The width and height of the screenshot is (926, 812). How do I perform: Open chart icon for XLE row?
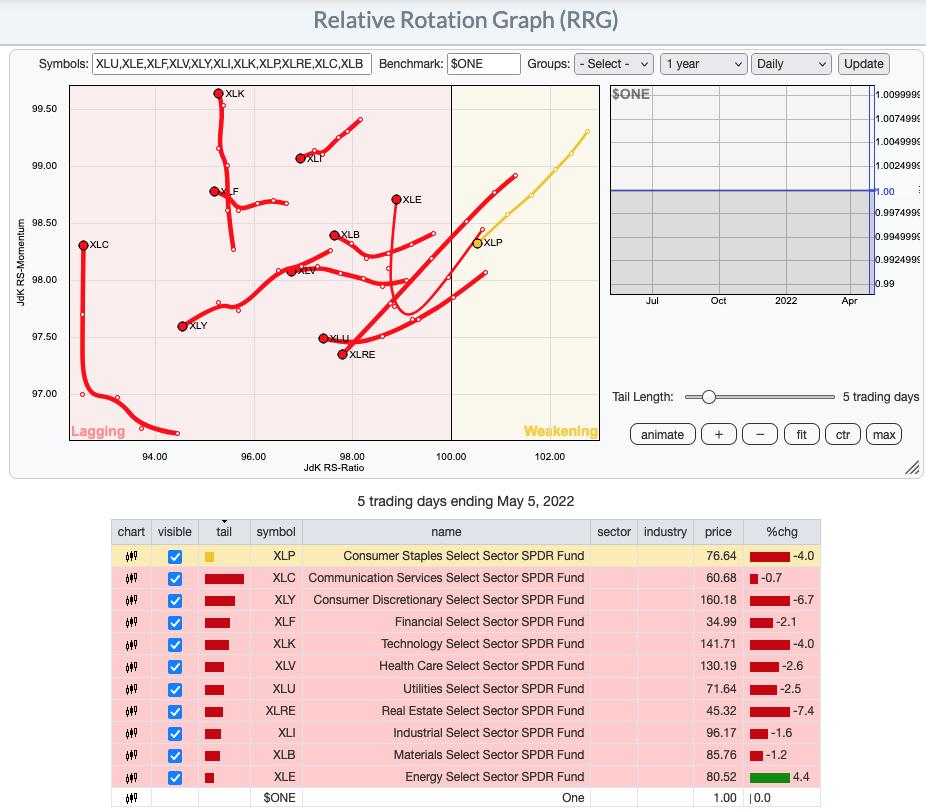pyautogui.click(x=131, y=777)
